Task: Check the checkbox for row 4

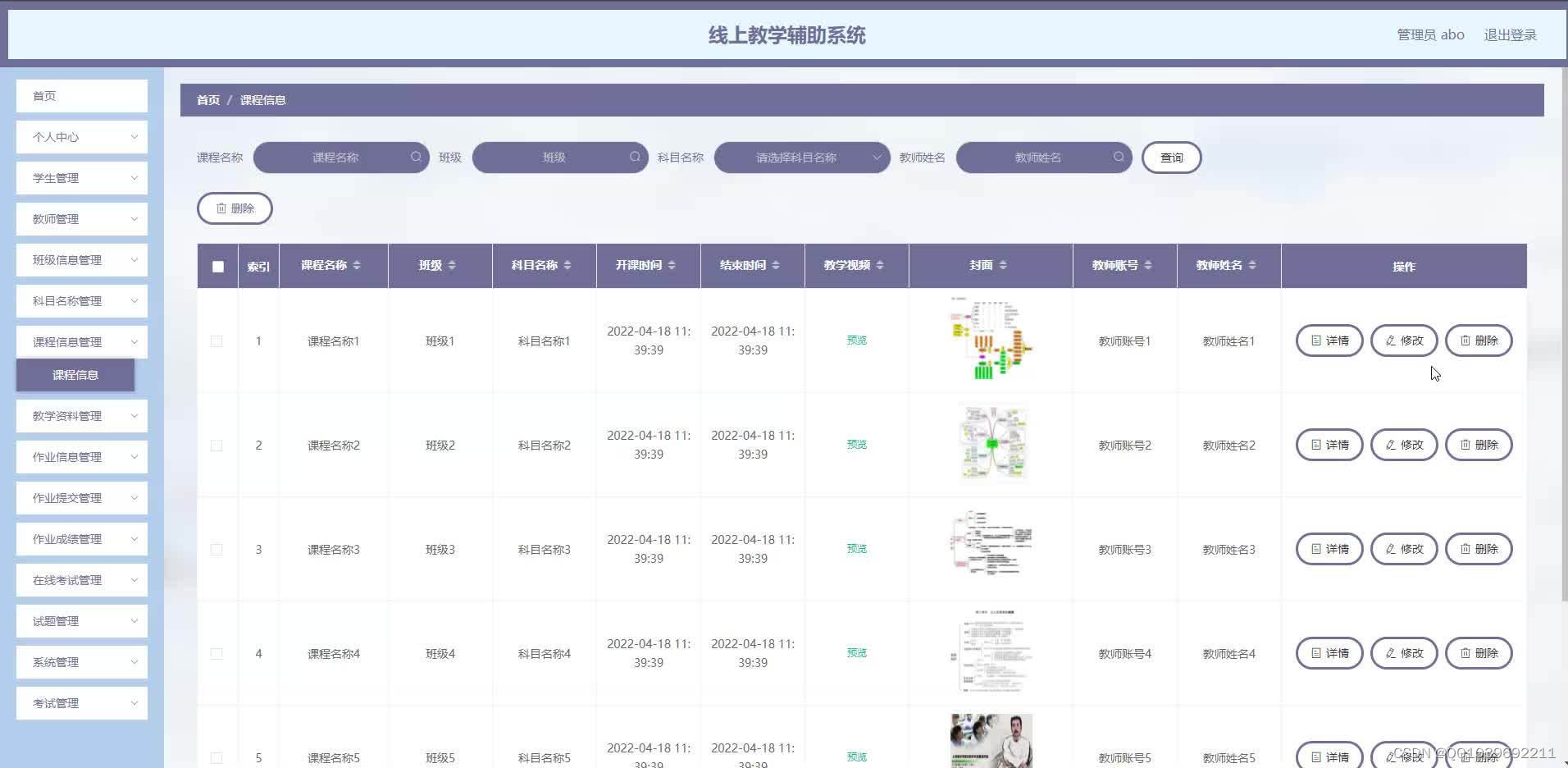Action: (217, 654)
